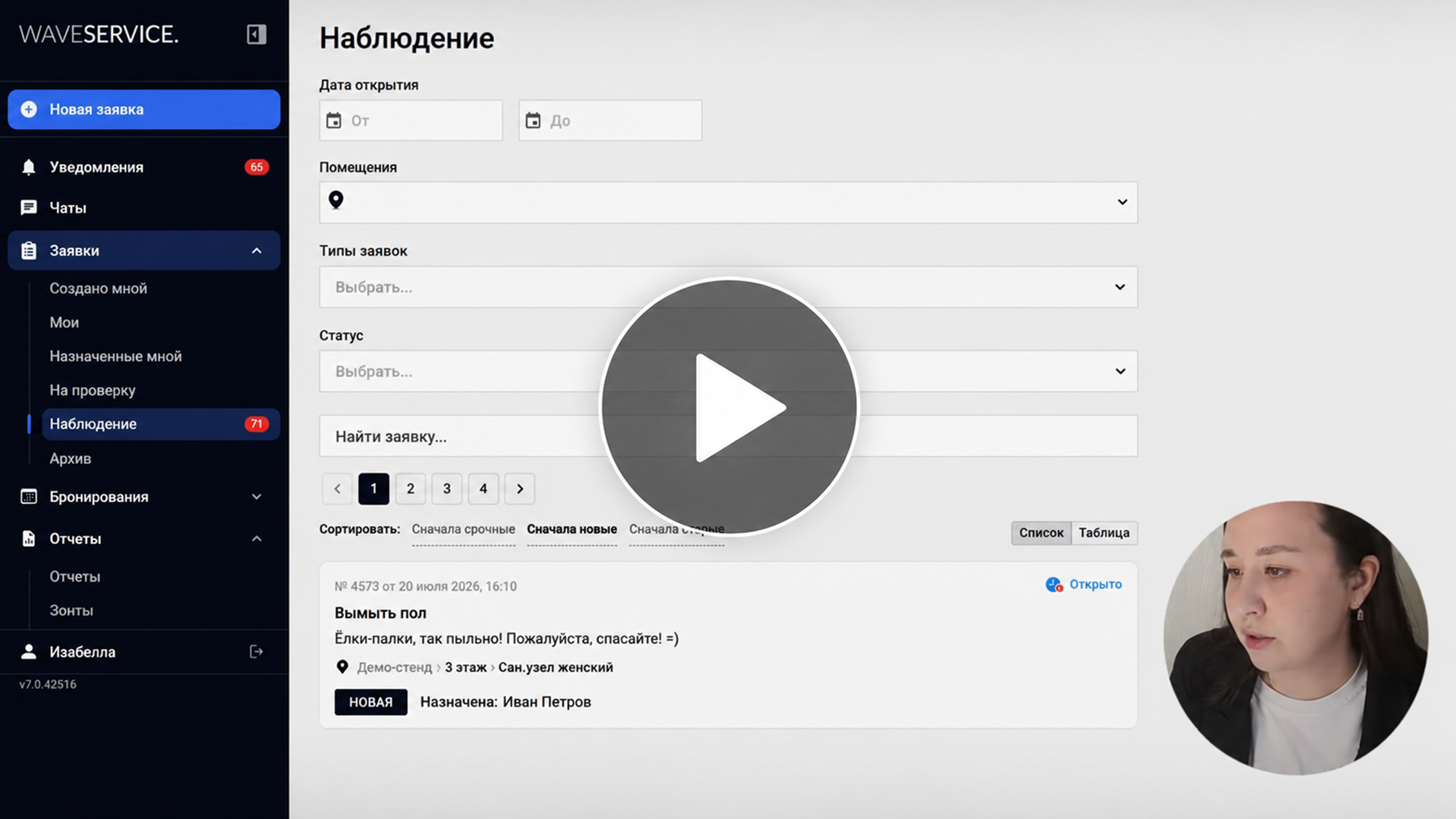The image size is (1456, 819).
Task: Create a new request with Новая заявка
Action: (144, 110)
